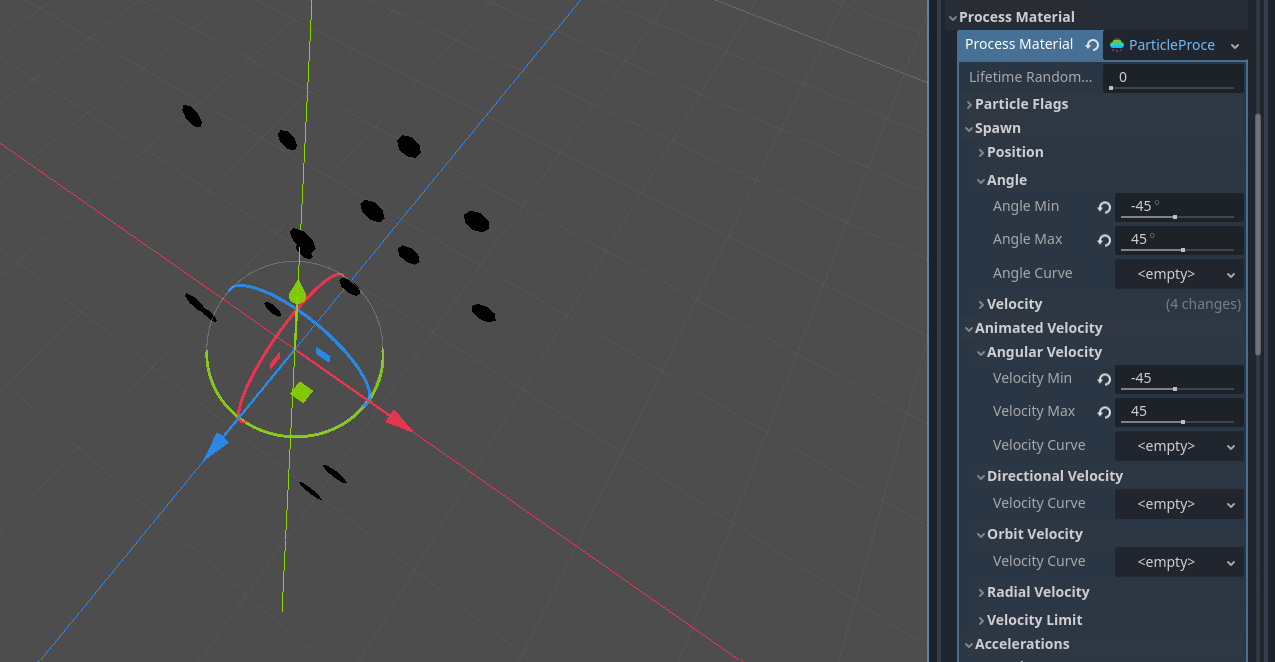Collapse the Spawn section
This screenshot has height=662, width=1275.
click(x=997, y=128)
